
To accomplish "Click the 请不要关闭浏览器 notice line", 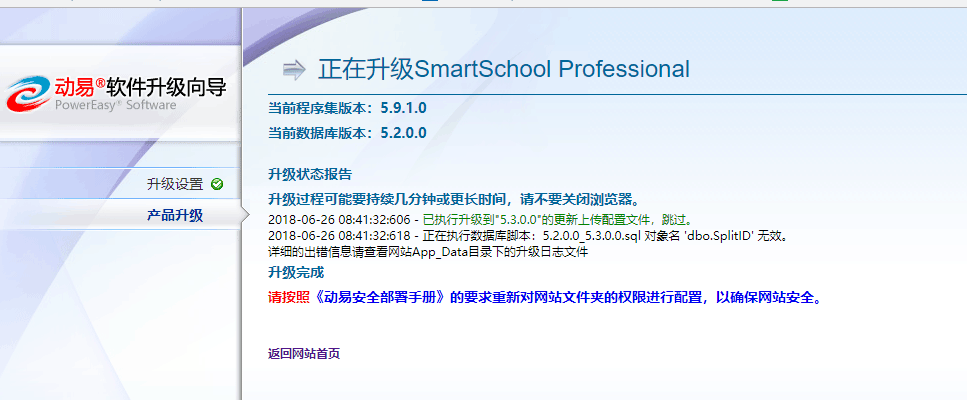I will tap(453, 200).
